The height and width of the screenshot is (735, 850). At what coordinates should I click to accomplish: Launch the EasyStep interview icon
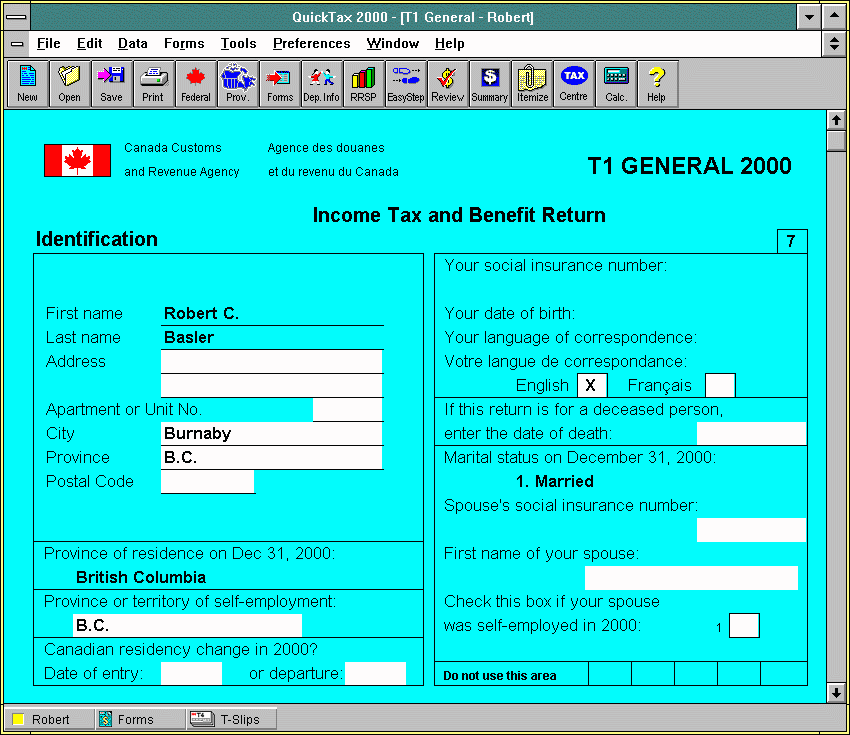(405, 84)
